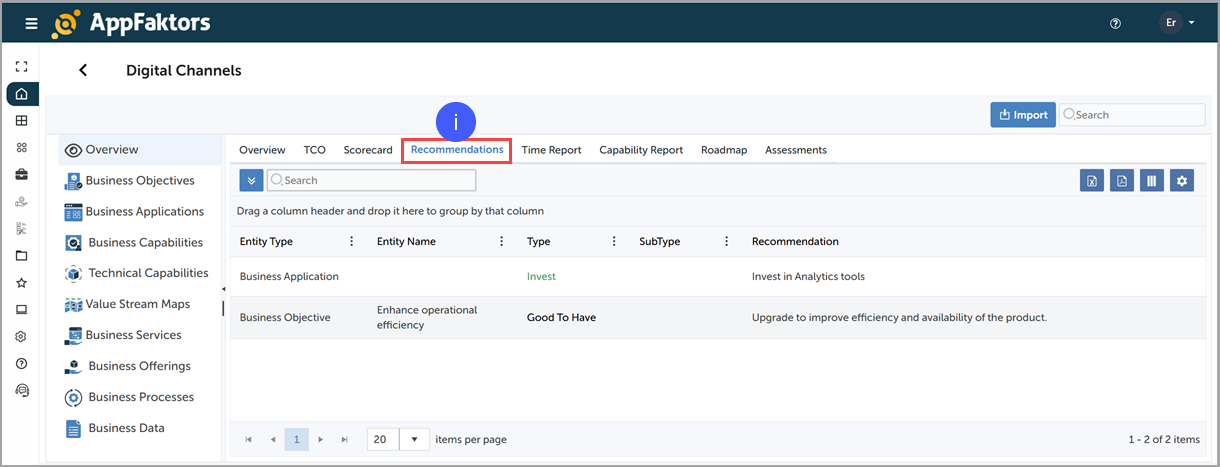This screenshot has width=1220, height=467.
Task: Click the Import button
Action: click(1022, 115)
